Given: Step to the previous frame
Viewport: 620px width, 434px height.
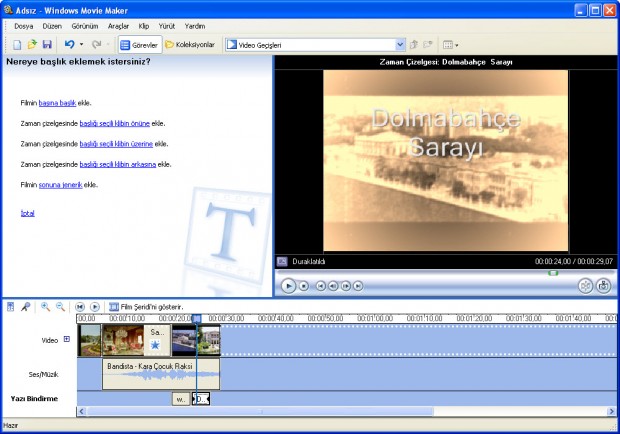Looking at the screenshot, I should pyautogui.click(x=333, y=286).
